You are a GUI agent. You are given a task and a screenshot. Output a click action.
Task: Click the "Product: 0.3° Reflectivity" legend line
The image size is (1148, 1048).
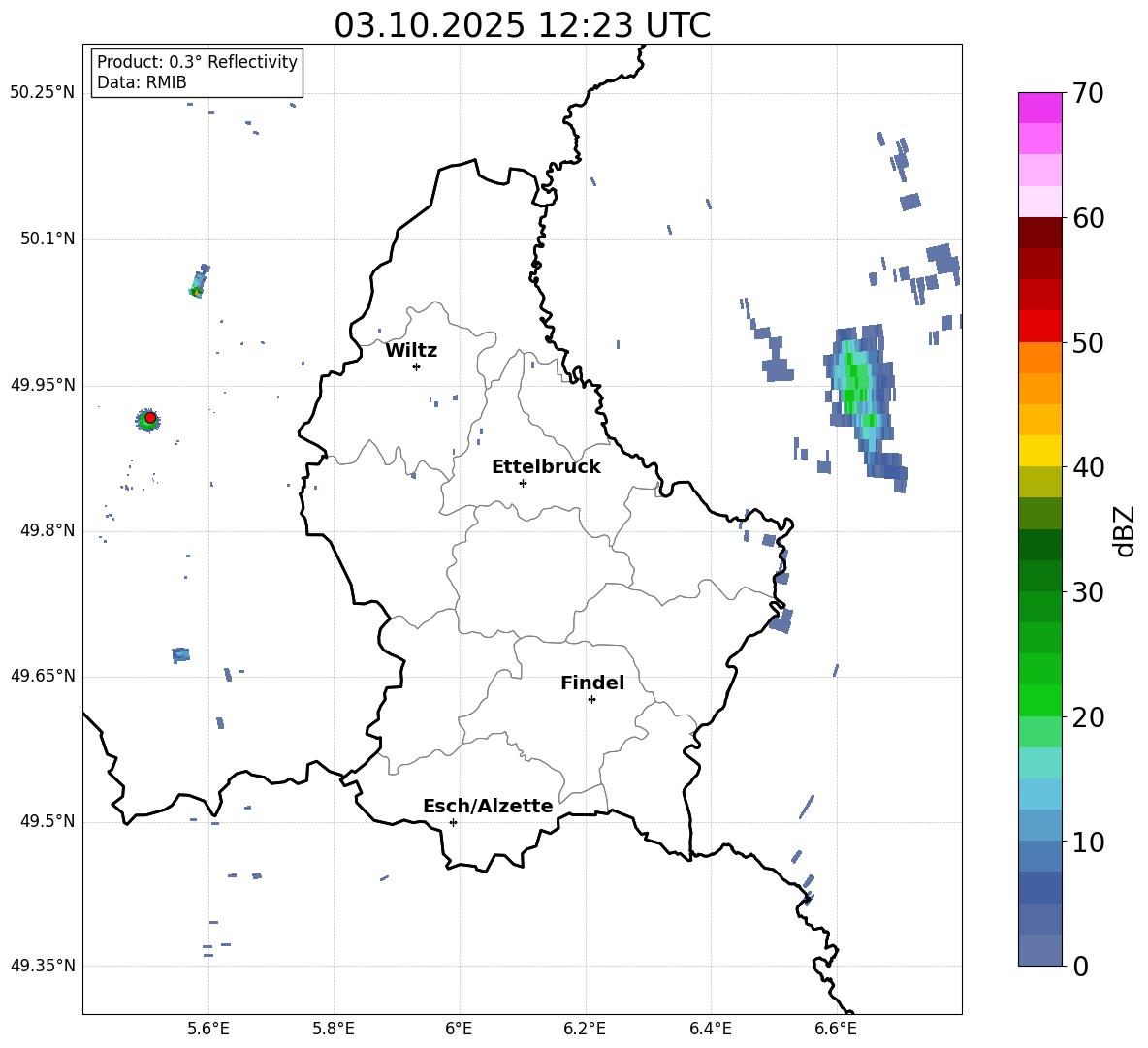tap(197, 61)
